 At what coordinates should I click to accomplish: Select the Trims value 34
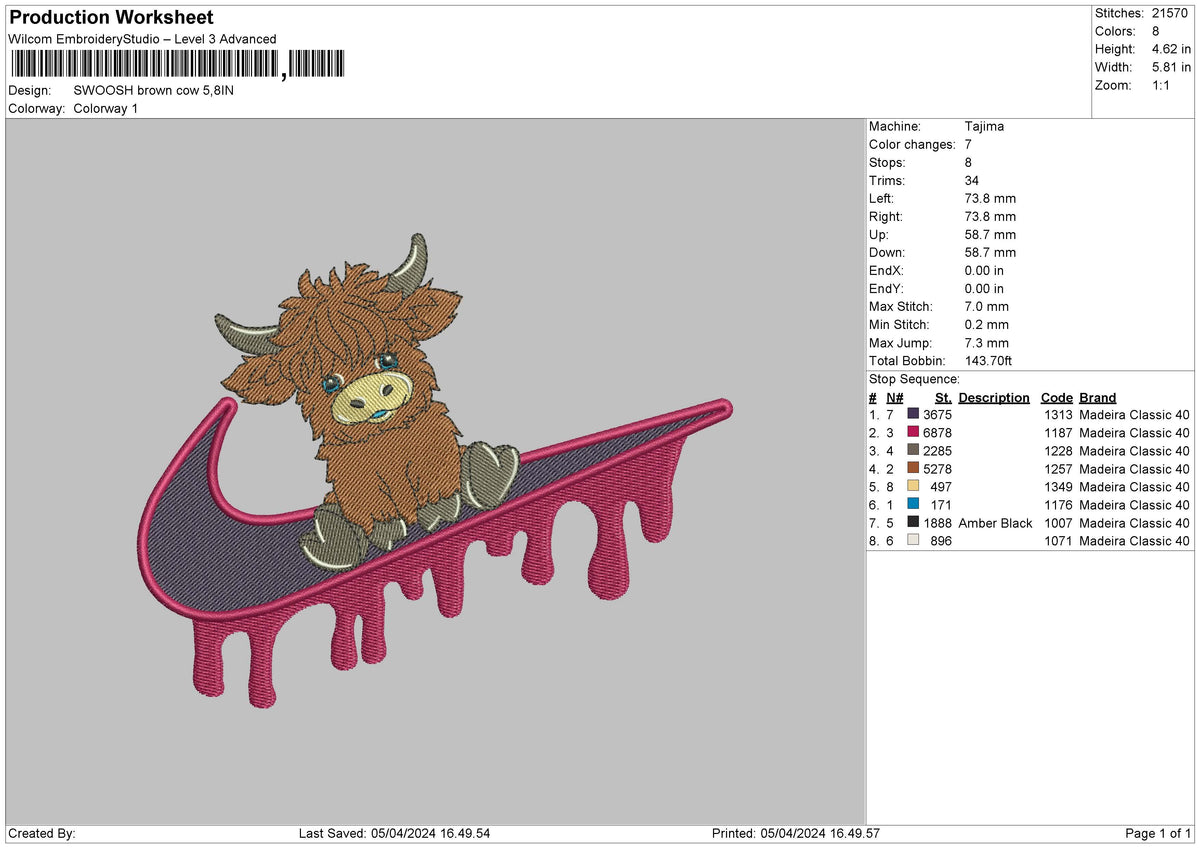coord(973,181)
